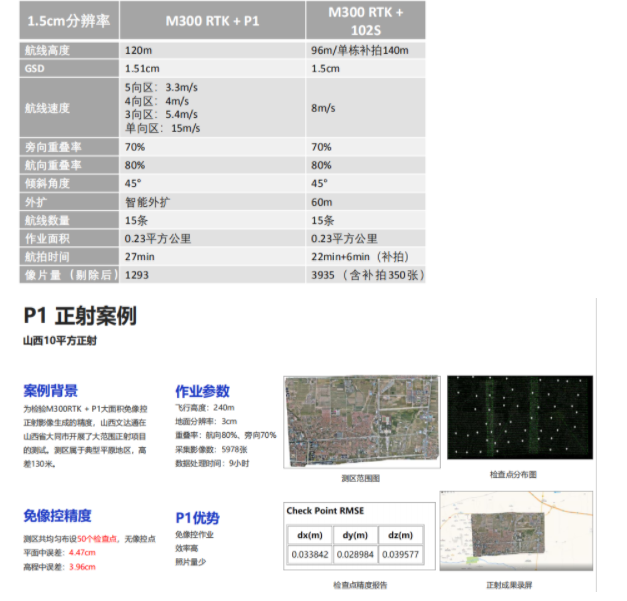Select cell '22min+6min (补拍)'
This screenshot has height=601, width=627.
[x=365, y=257]
